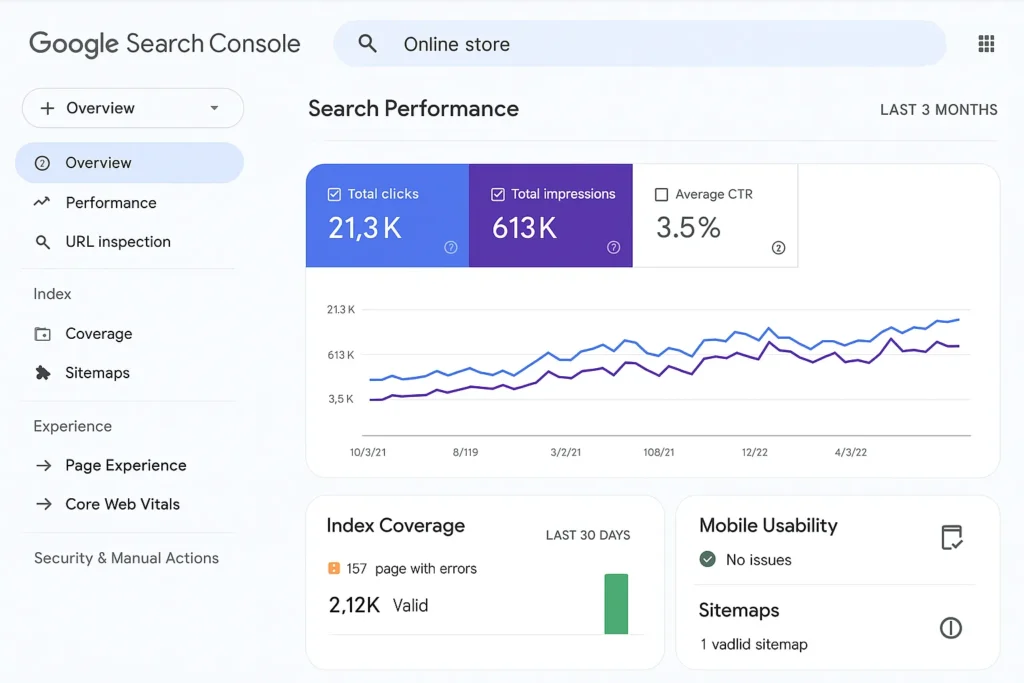
Task: Open the help icon on Total impressions card
Action: (613, 247)
